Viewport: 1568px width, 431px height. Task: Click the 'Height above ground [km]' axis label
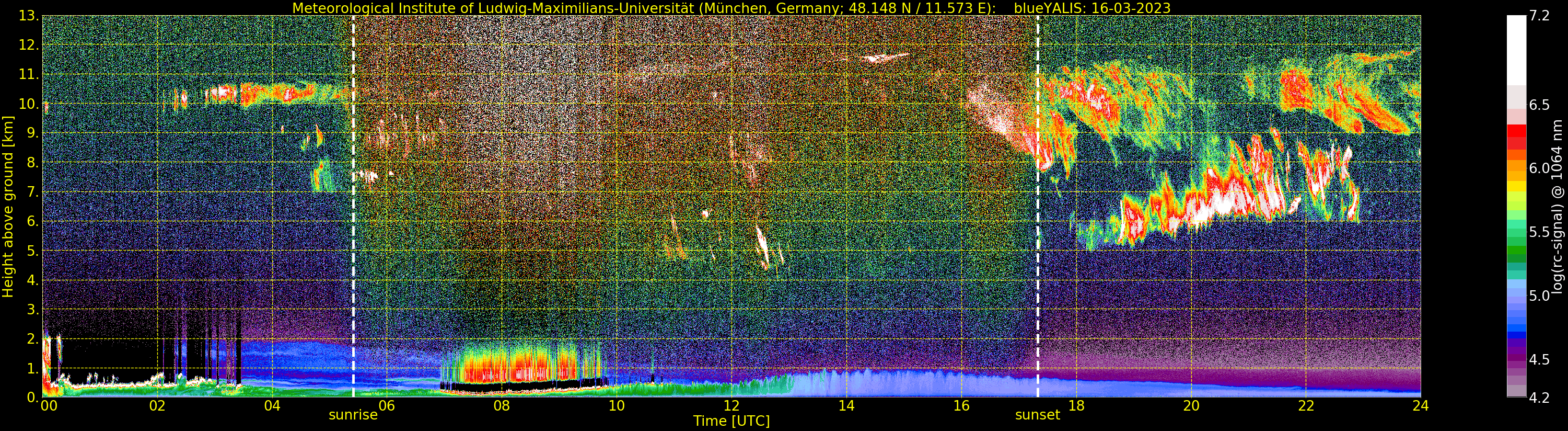click(8, 206)
